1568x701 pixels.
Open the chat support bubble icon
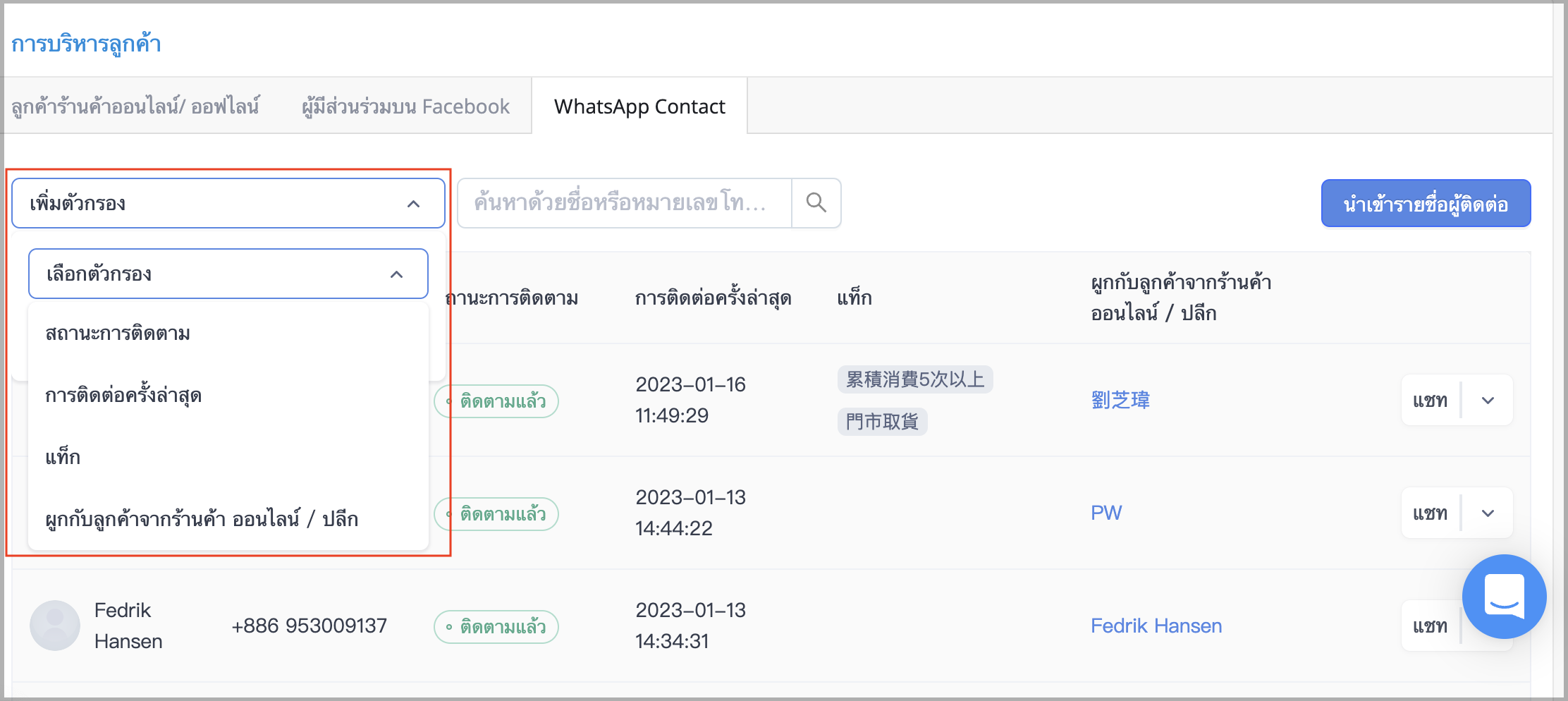coord(1504,597)
